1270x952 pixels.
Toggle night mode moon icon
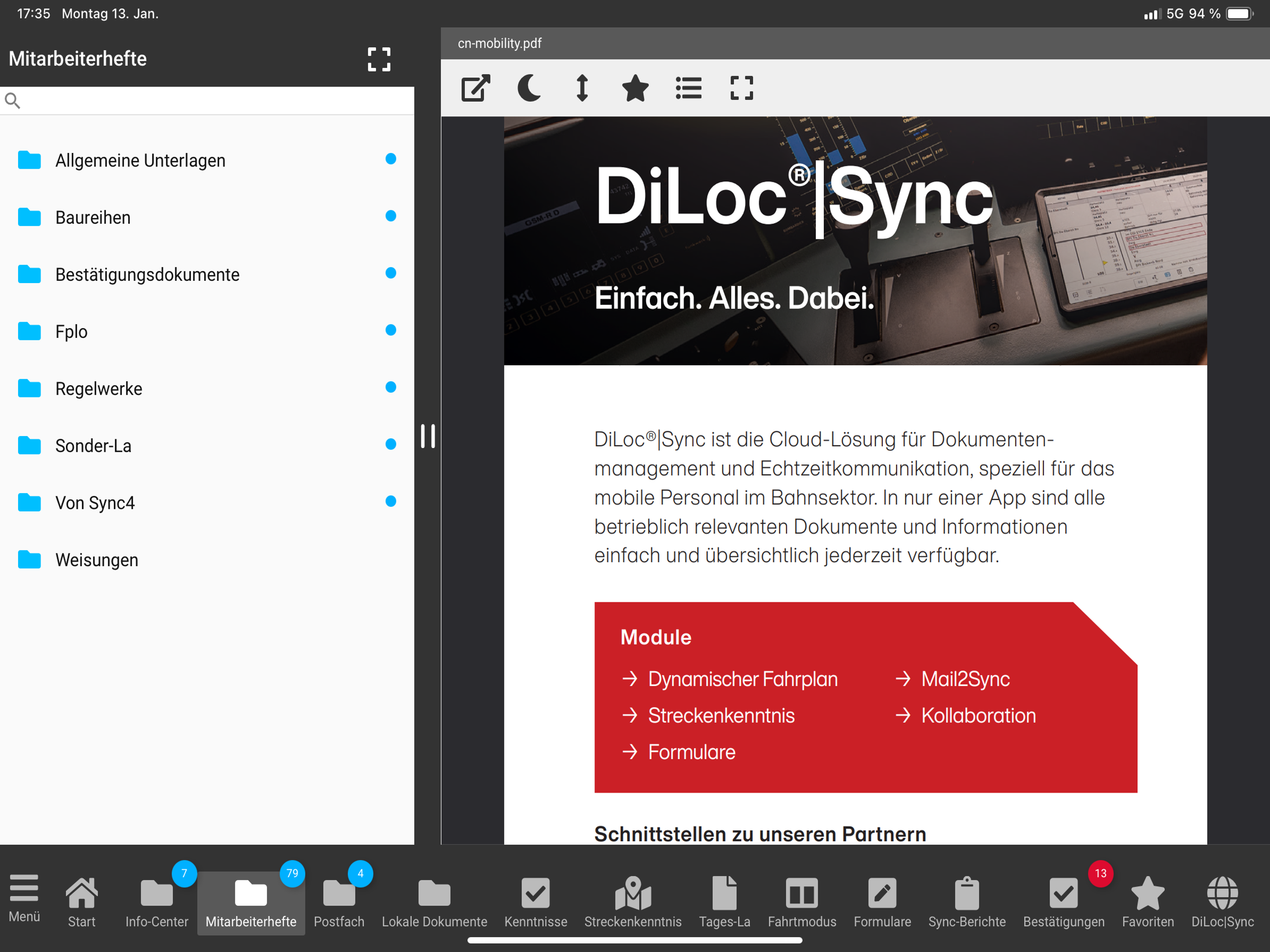click(x=529, y=88)
